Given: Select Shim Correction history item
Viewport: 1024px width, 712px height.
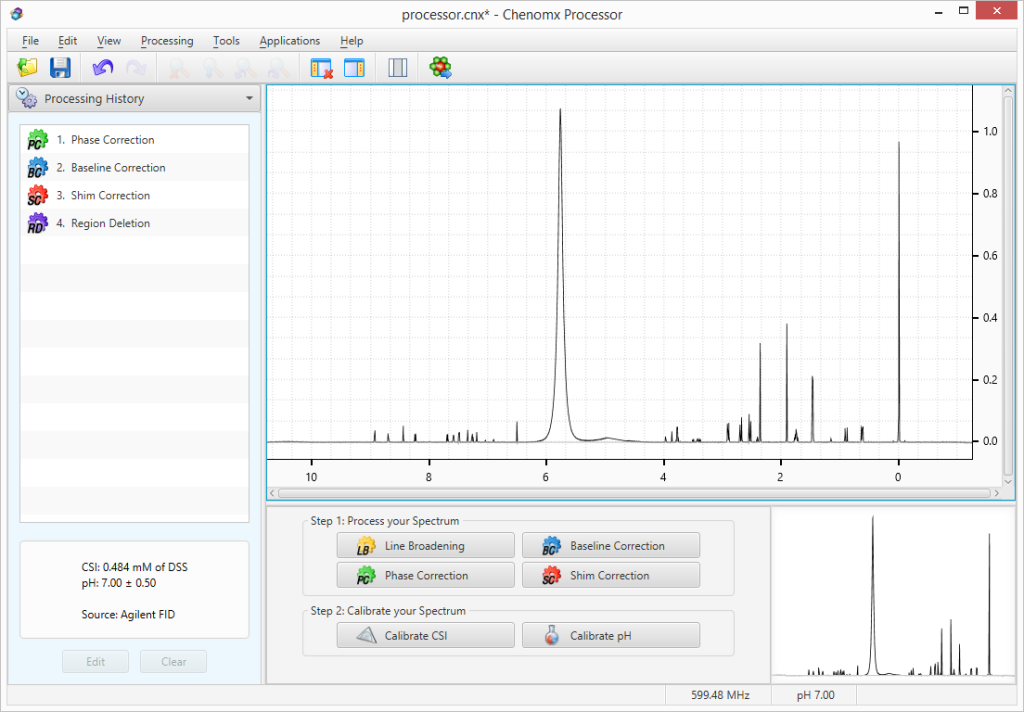Looking at the screenshot, I should 110,196.
